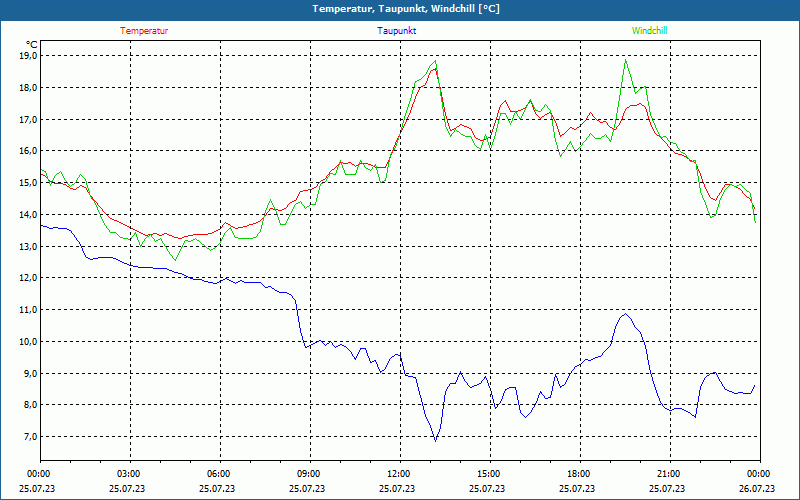Screen dimensions: 800x500
Task: Click the '16,0' y-axis value
Action: pyautogui.click(x=28, y=151)
